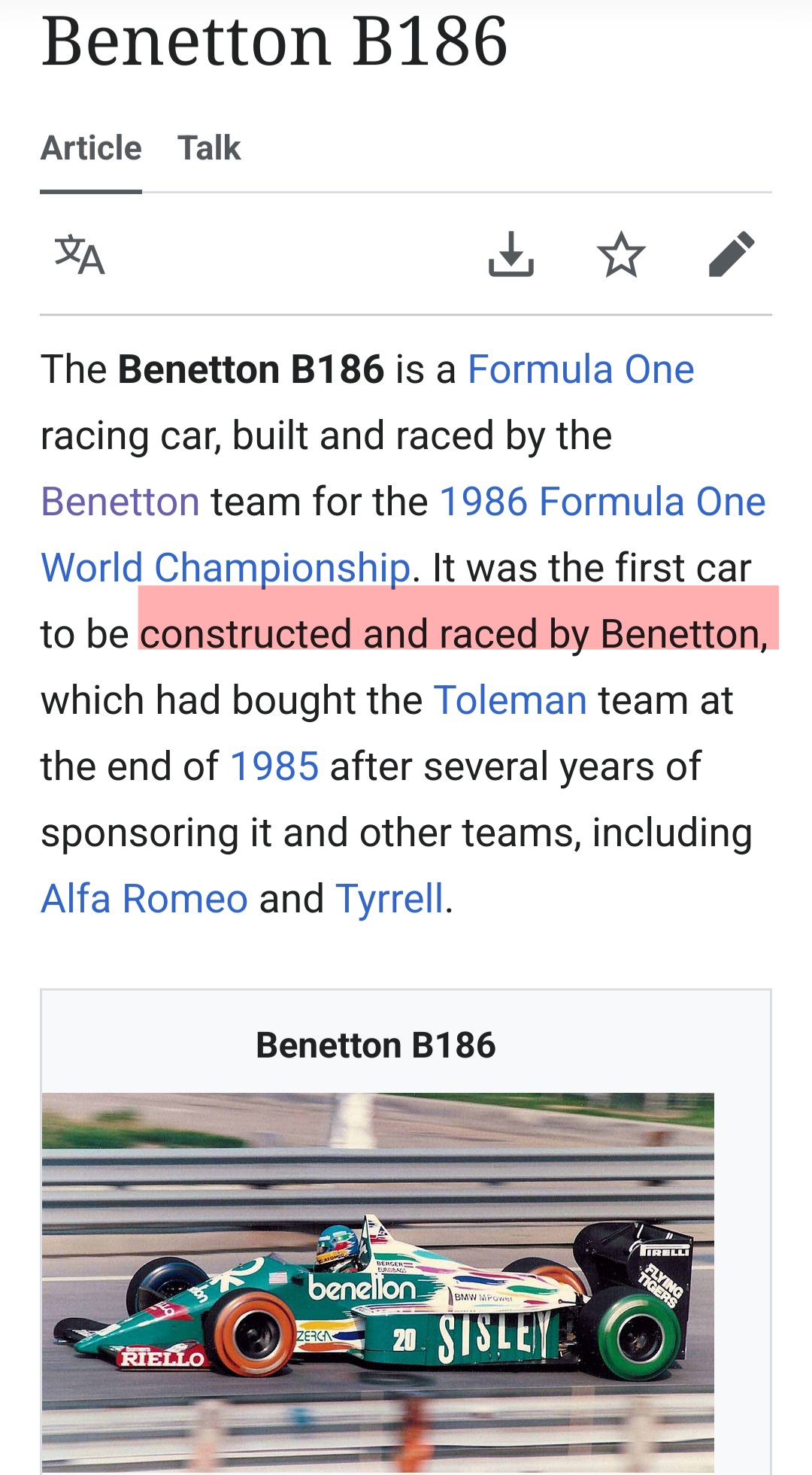The height and width of the screenshot is (1475, 812).
Task: Open the 1985 season link
Action: click(x=274, y=766)
